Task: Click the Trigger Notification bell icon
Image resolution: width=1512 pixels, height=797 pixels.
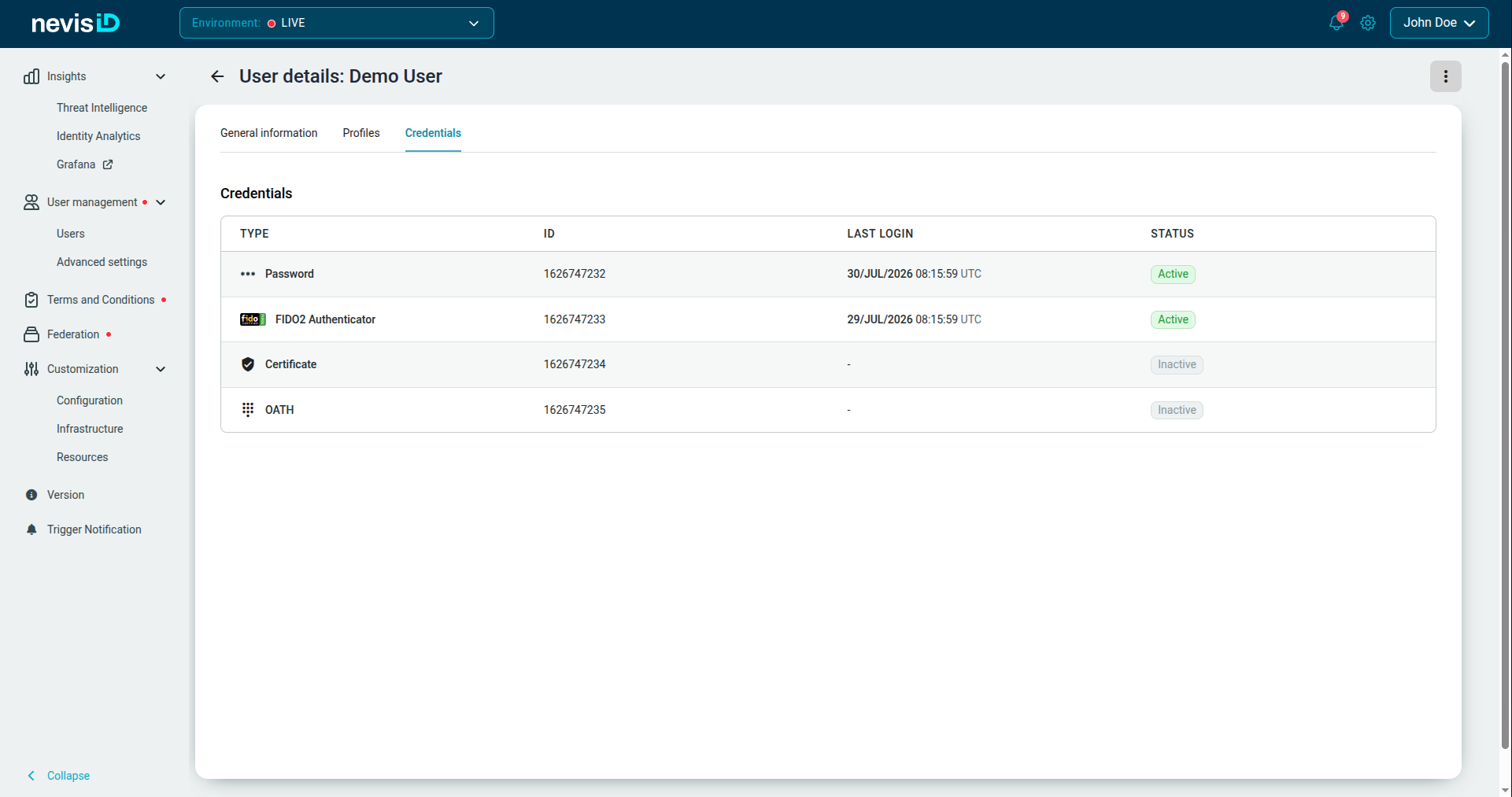Action: point(31,529)
